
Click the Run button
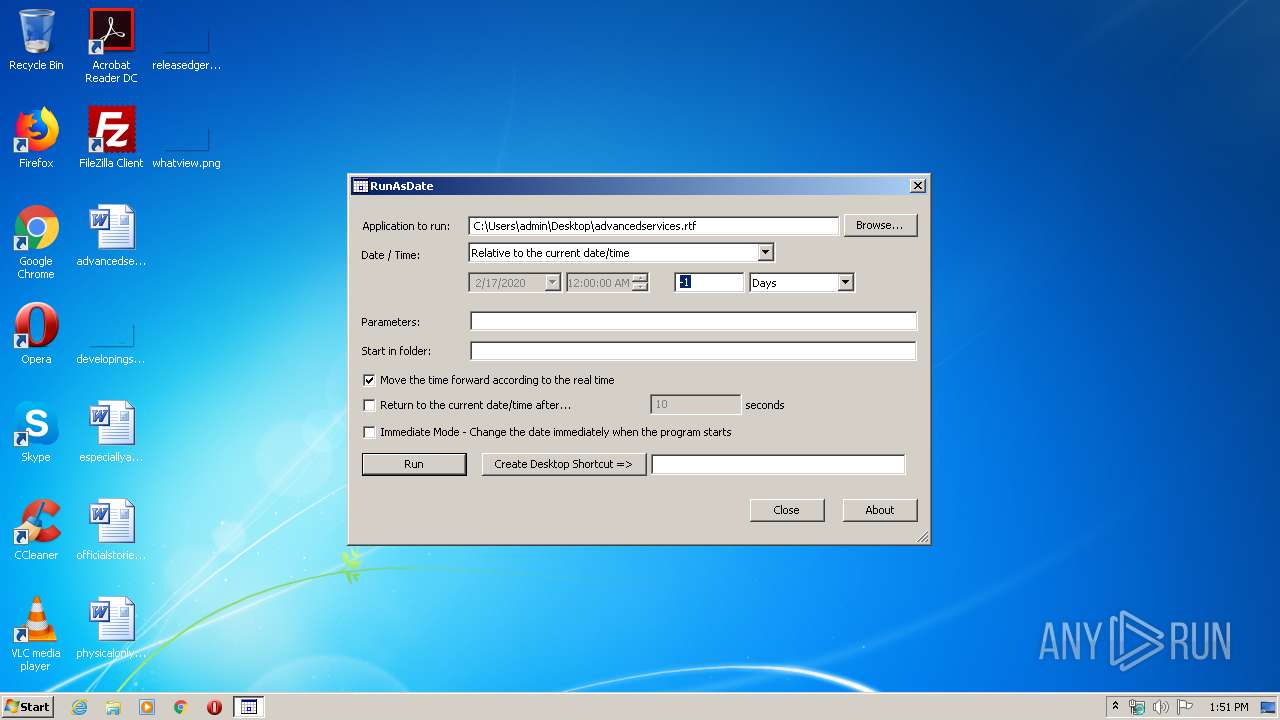414,464
